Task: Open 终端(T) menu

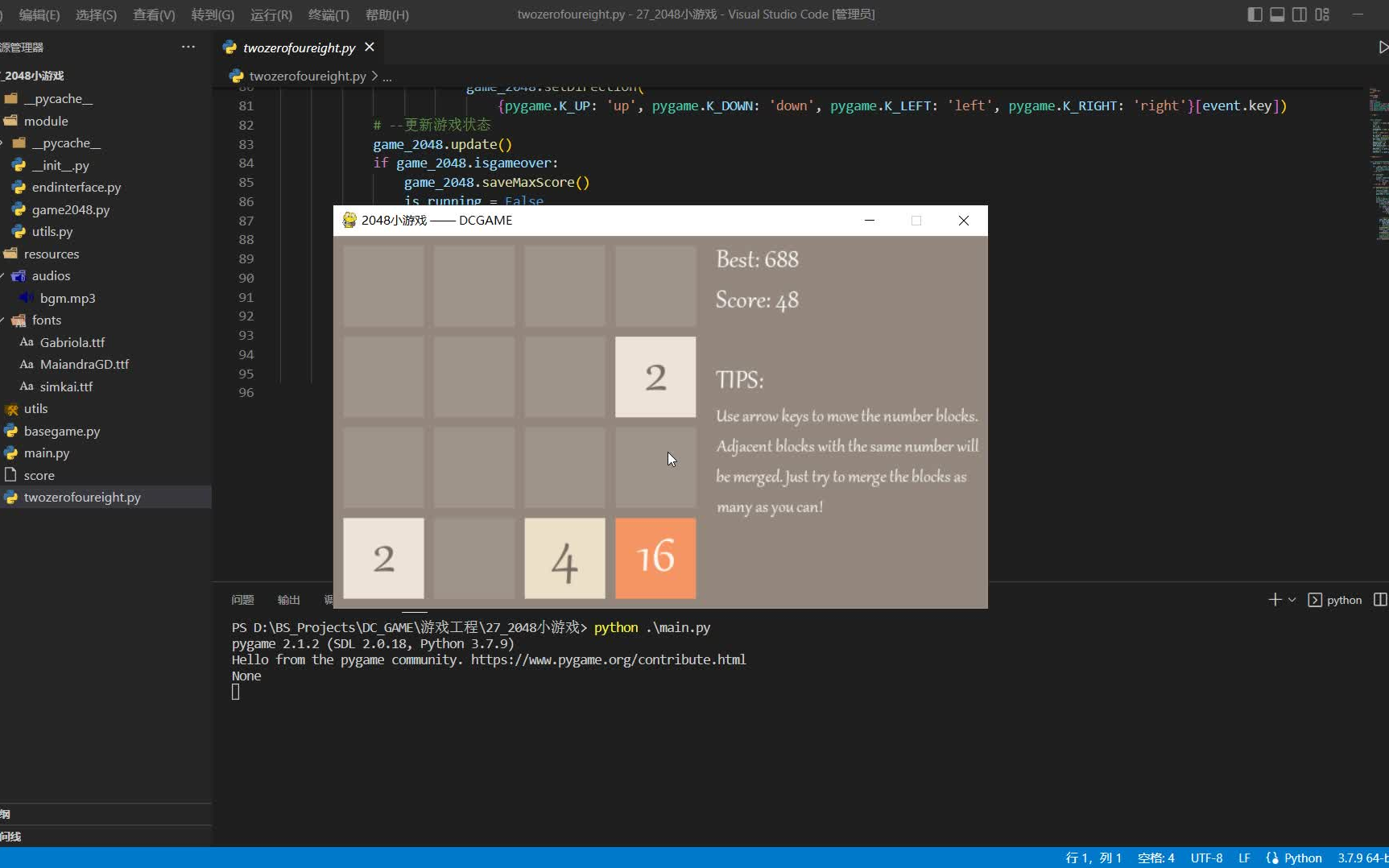Action: click(329, 14)
